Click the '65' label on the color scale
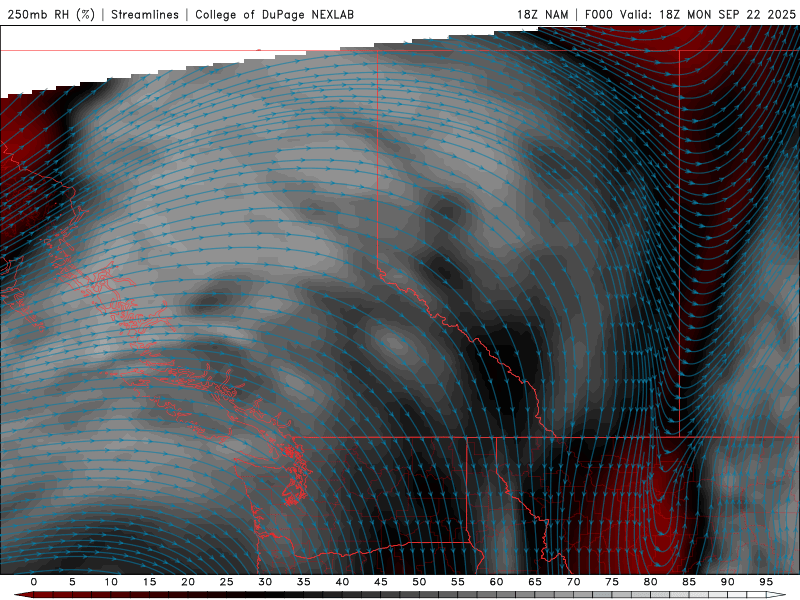This screenshot has height=600, width=800. 535,582
